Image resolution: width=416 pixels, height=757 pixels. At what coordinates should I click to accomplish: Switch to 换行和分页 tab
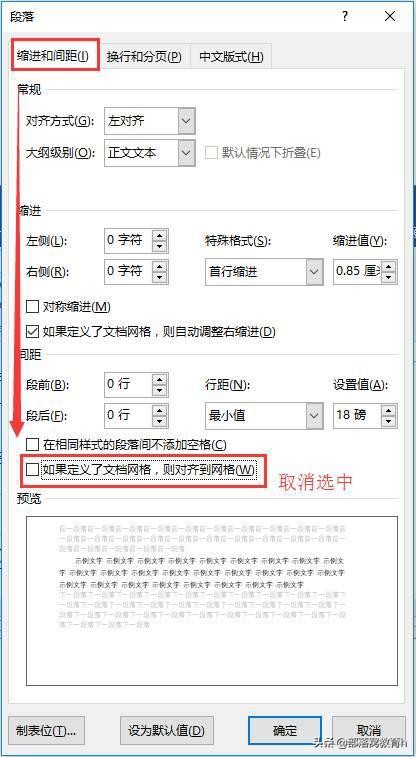144,56
